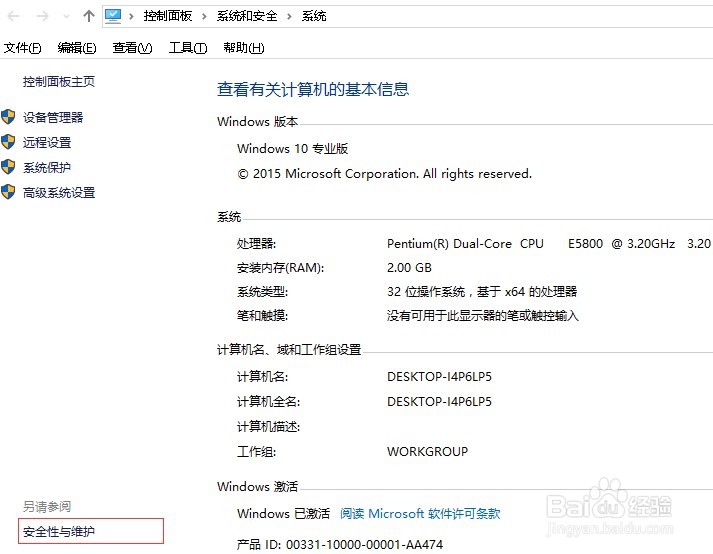
Task: Click the heading 查看有关计算机的基本信息
Action: point(313,89)
